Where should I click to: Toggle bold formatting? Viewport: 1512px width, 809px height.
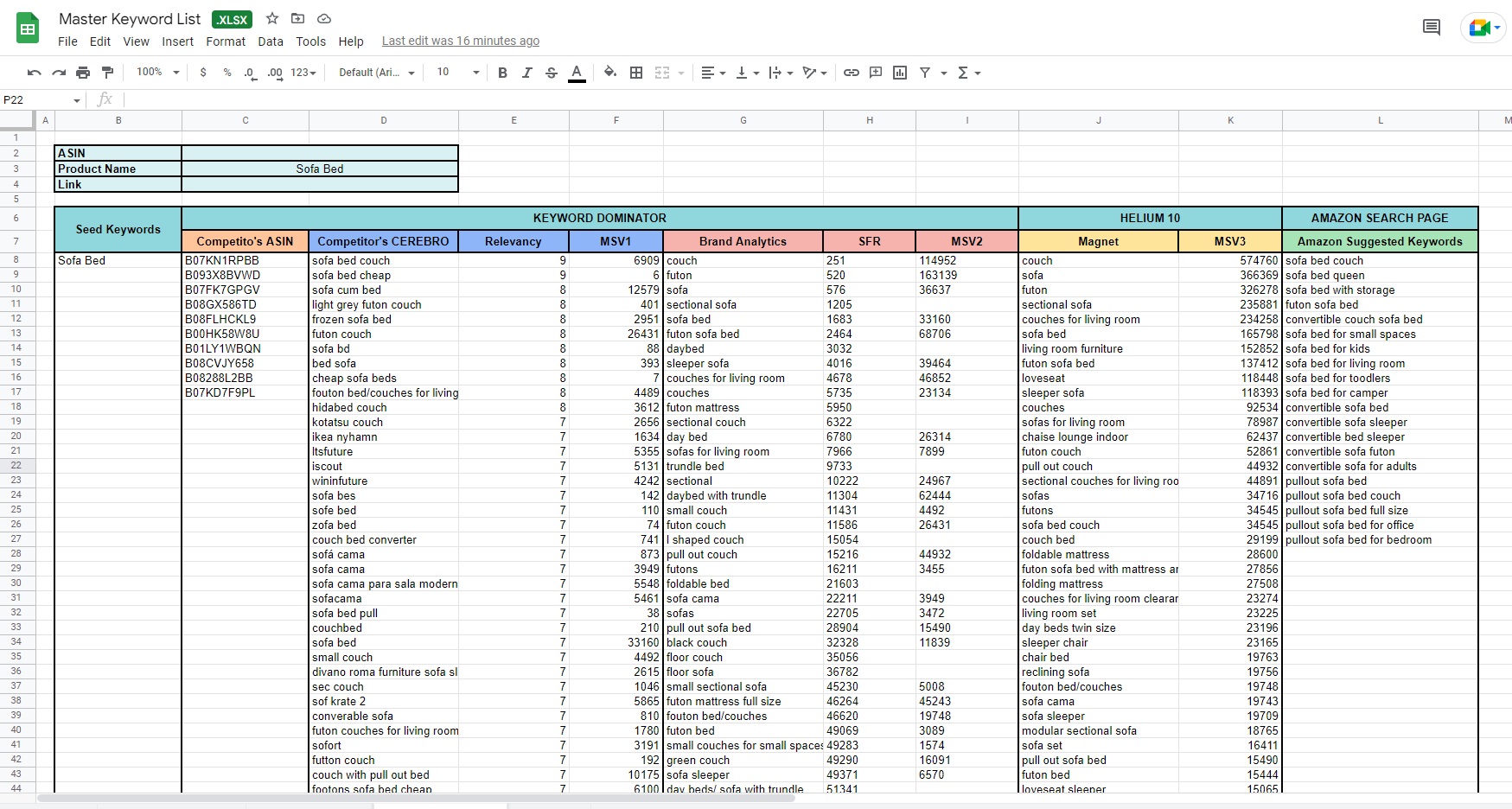[502, 73]
